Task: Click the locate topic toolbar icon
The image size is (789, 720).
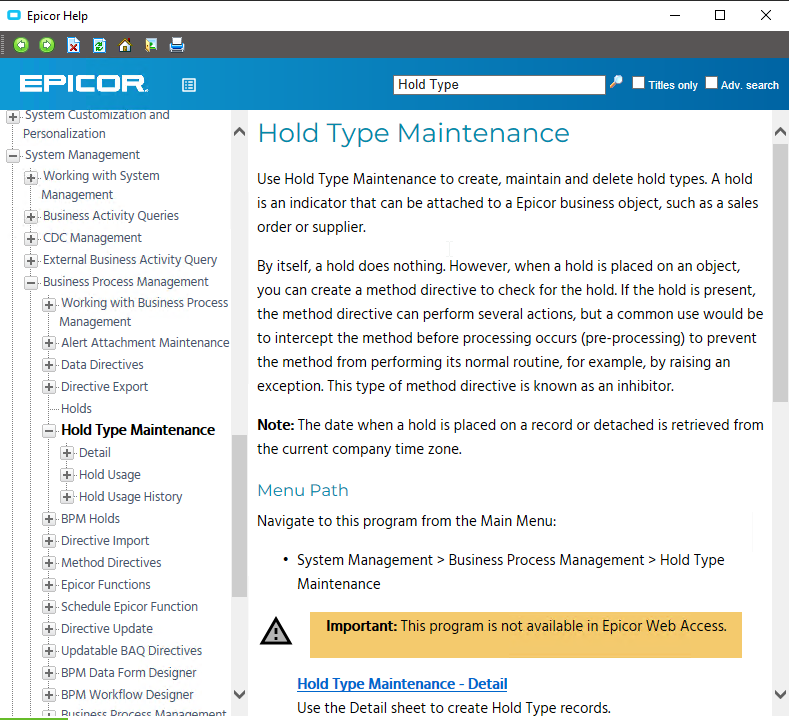Action: point(151,45)
